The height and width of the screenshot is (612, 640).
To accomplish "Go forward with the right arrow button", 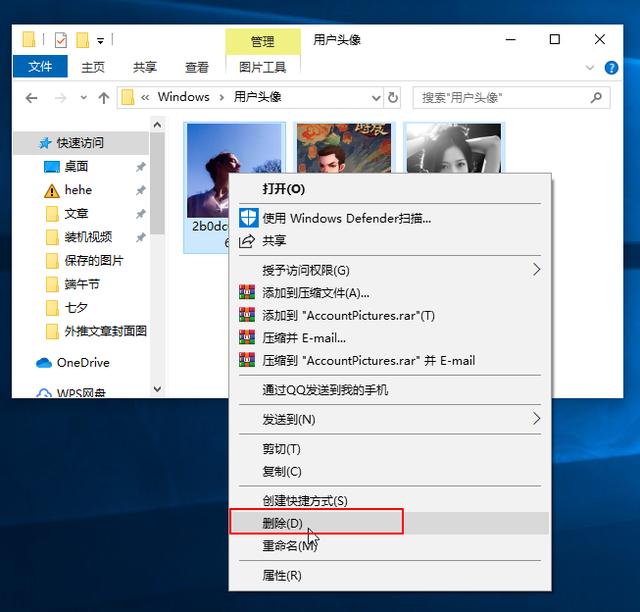I will tap(60, 98).
